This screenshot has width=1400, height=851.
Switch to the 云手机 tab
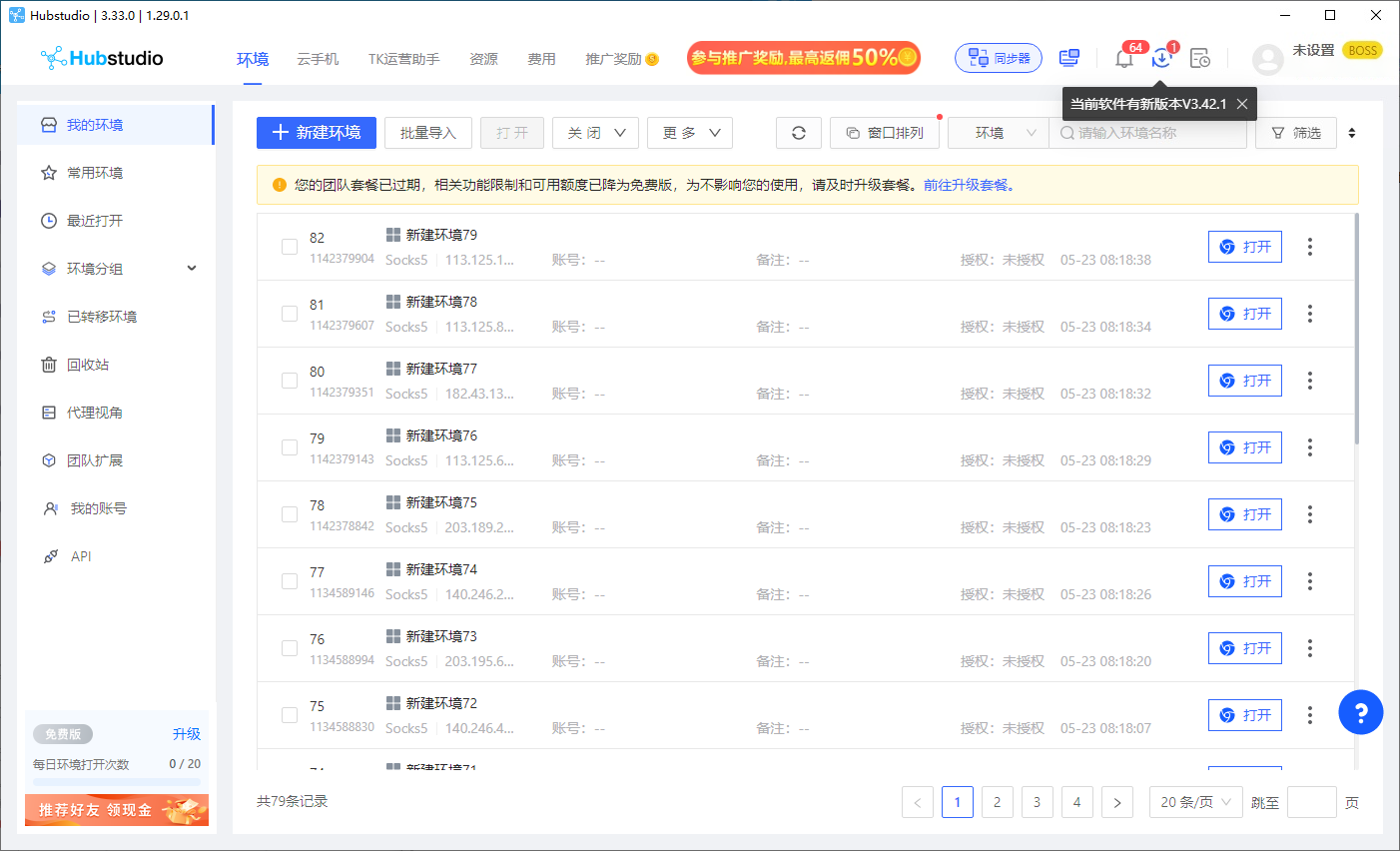click(318, 59)
